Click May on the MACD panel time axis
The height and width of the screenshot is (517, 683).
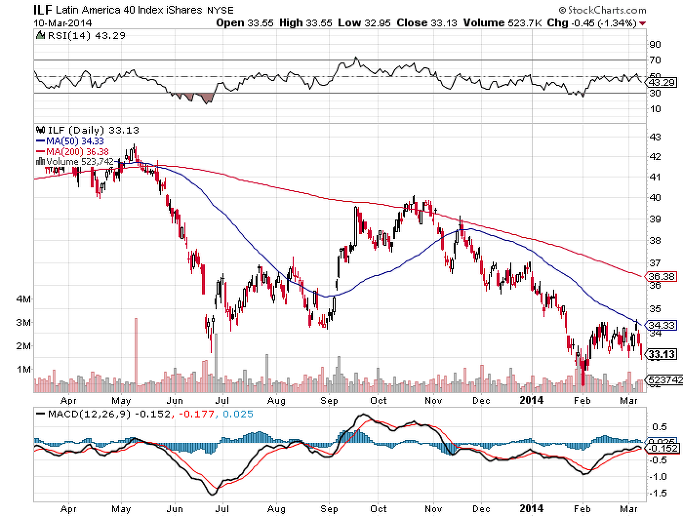coord(122,508)
